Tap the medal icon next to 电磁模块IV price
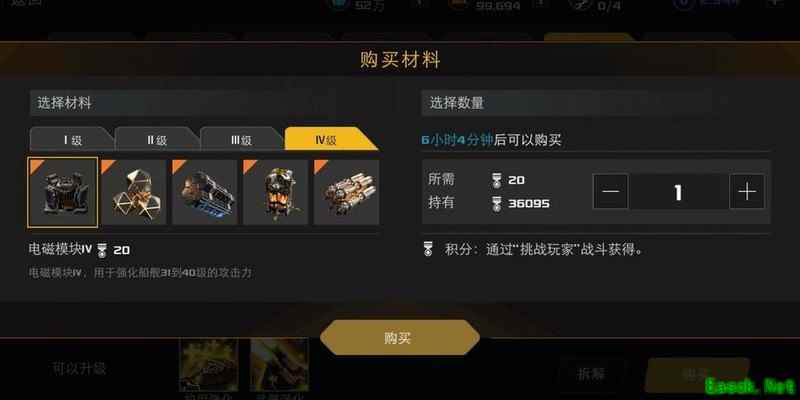The image size is (800, 400). (x=102, y=250)
